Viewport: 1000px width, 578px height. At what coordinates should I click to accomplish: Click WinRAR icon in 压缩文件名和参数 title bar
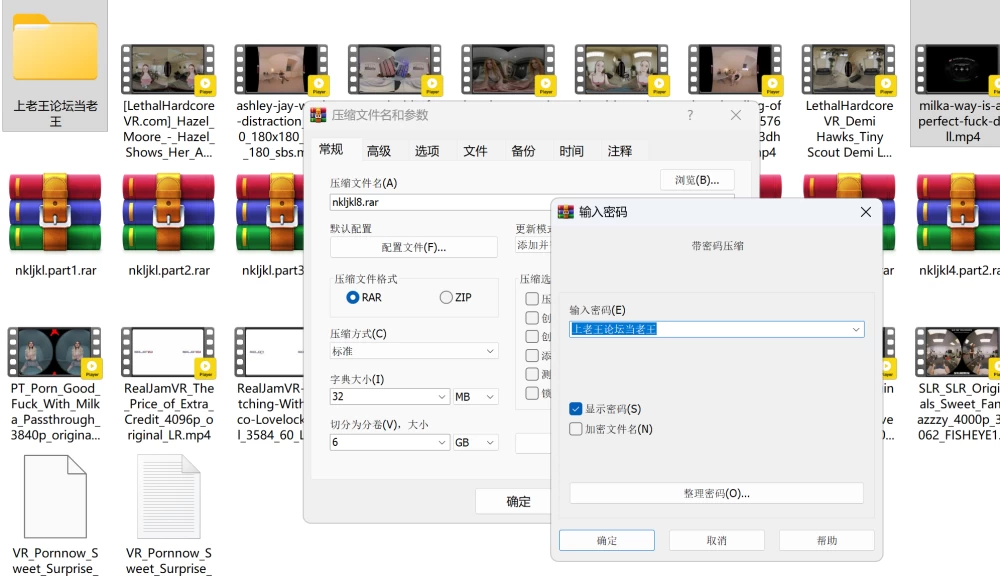click(x=318, y=115)
